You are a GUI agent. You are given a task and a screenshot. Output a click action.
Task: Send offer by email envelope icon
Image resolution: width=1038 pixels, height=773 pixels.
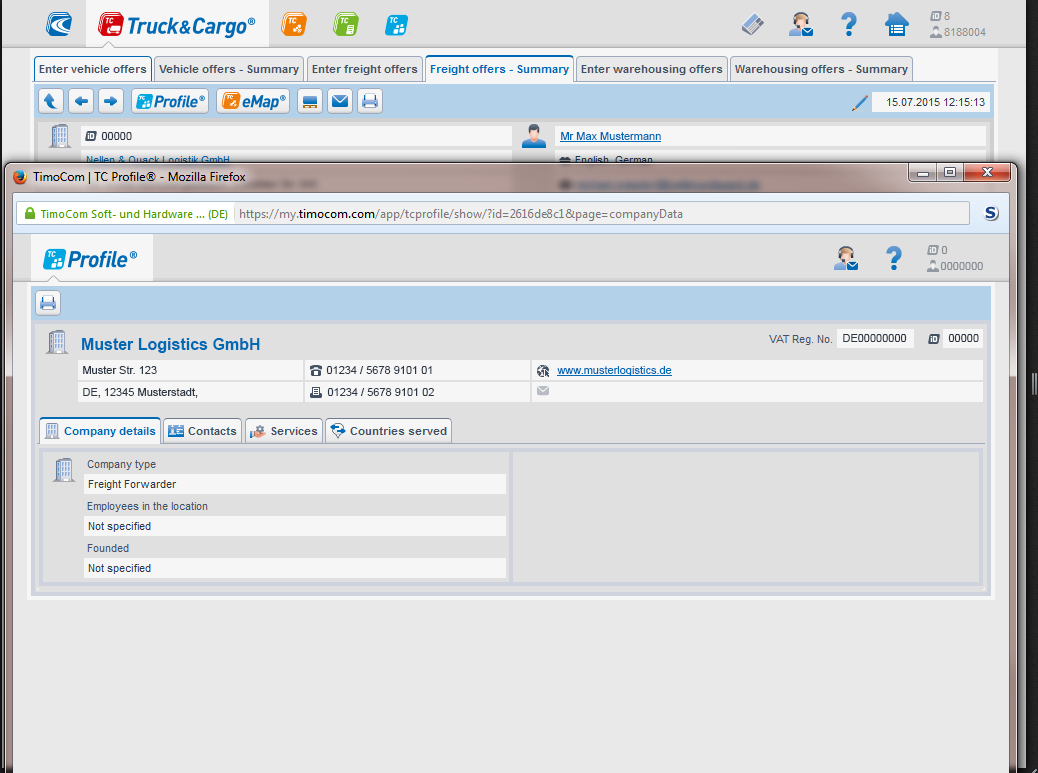pyautogui.click(x=340, y=101)
